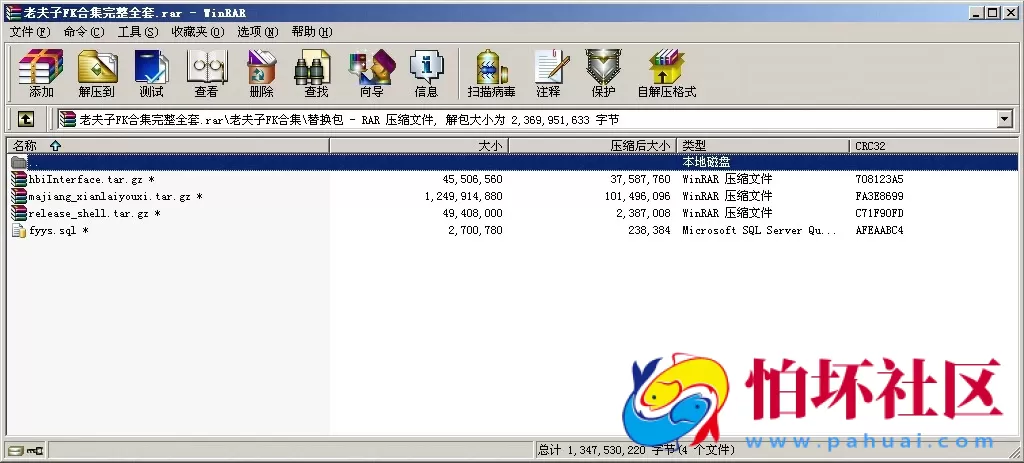
Task: Select the majiang_xianlaiyouxi.tar.gz file name
Action: pyautogui.click(x=116, y=196)
